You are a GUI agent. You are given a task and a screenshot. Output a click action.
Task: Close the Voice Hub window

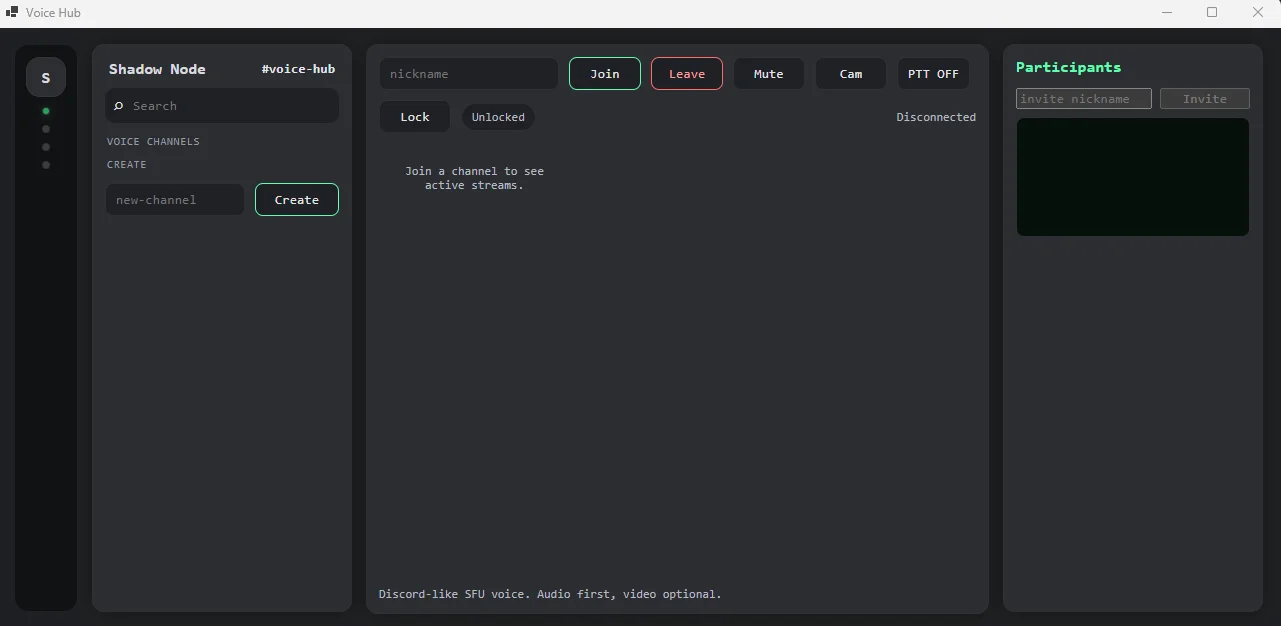pos(1258,13)
